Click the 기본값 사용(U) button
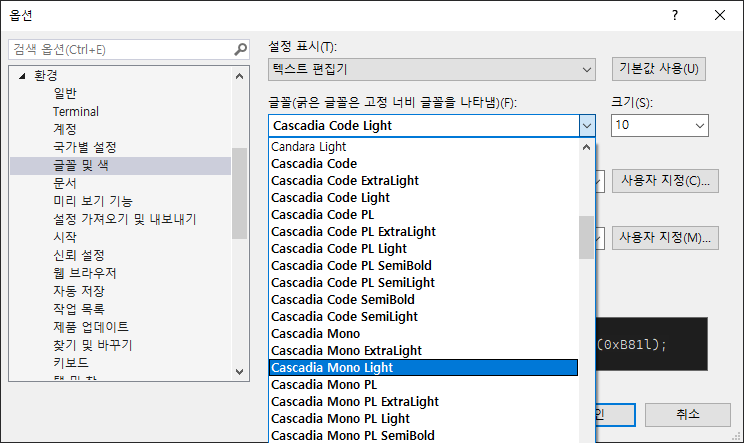This screenshot has height=443, width=744. click(x=659, y=69)
